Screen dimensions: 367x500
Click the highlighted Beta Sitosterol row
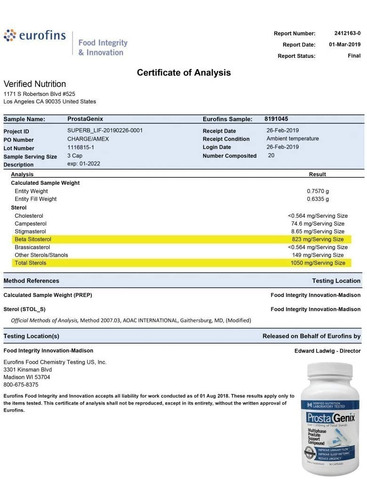[x=182, y=239]
